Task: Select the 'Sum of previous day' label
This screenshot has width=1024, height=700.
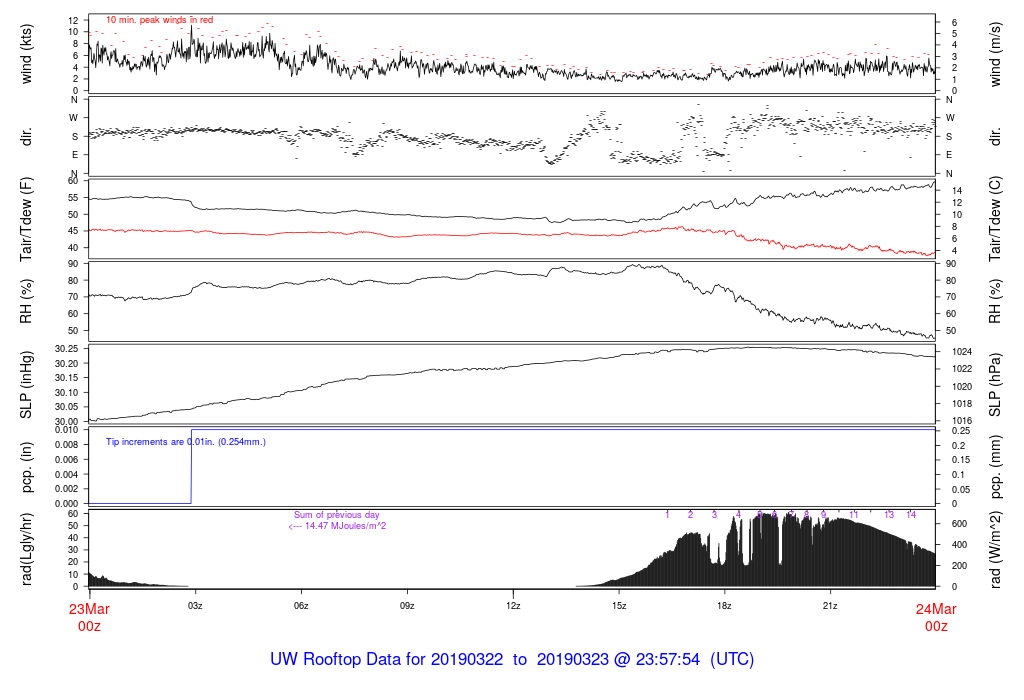Action: pos(337,515)
